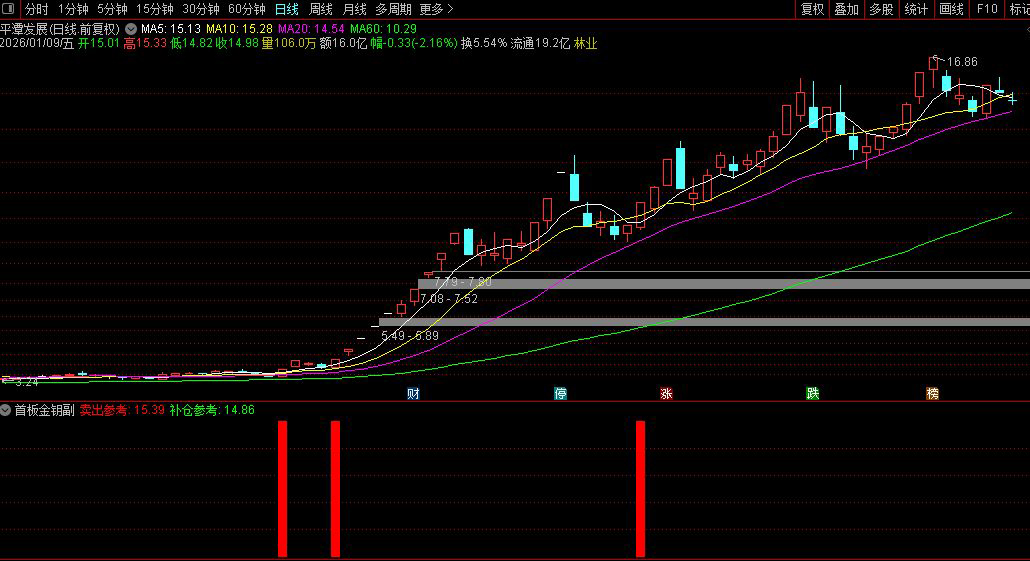This screenshot has width=1030, height=561.
Task: Click the first red signal bar
Action: pyautogui.click(x=282, y=489)
